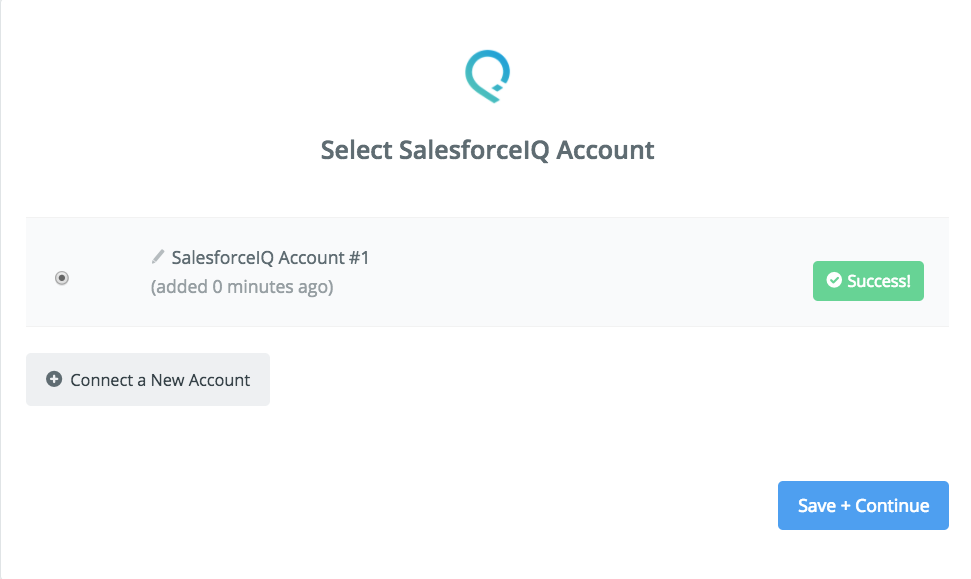The width and height of the screenshot is (971, 579).
Task: Click Connect a New Account
Action: coord(148,380)
